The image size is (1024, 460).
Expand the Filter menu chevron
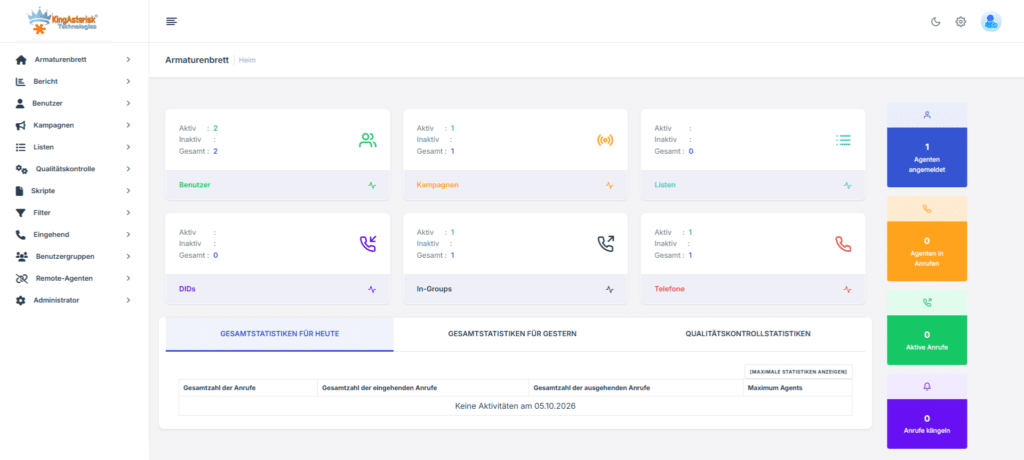pos(128,212)
